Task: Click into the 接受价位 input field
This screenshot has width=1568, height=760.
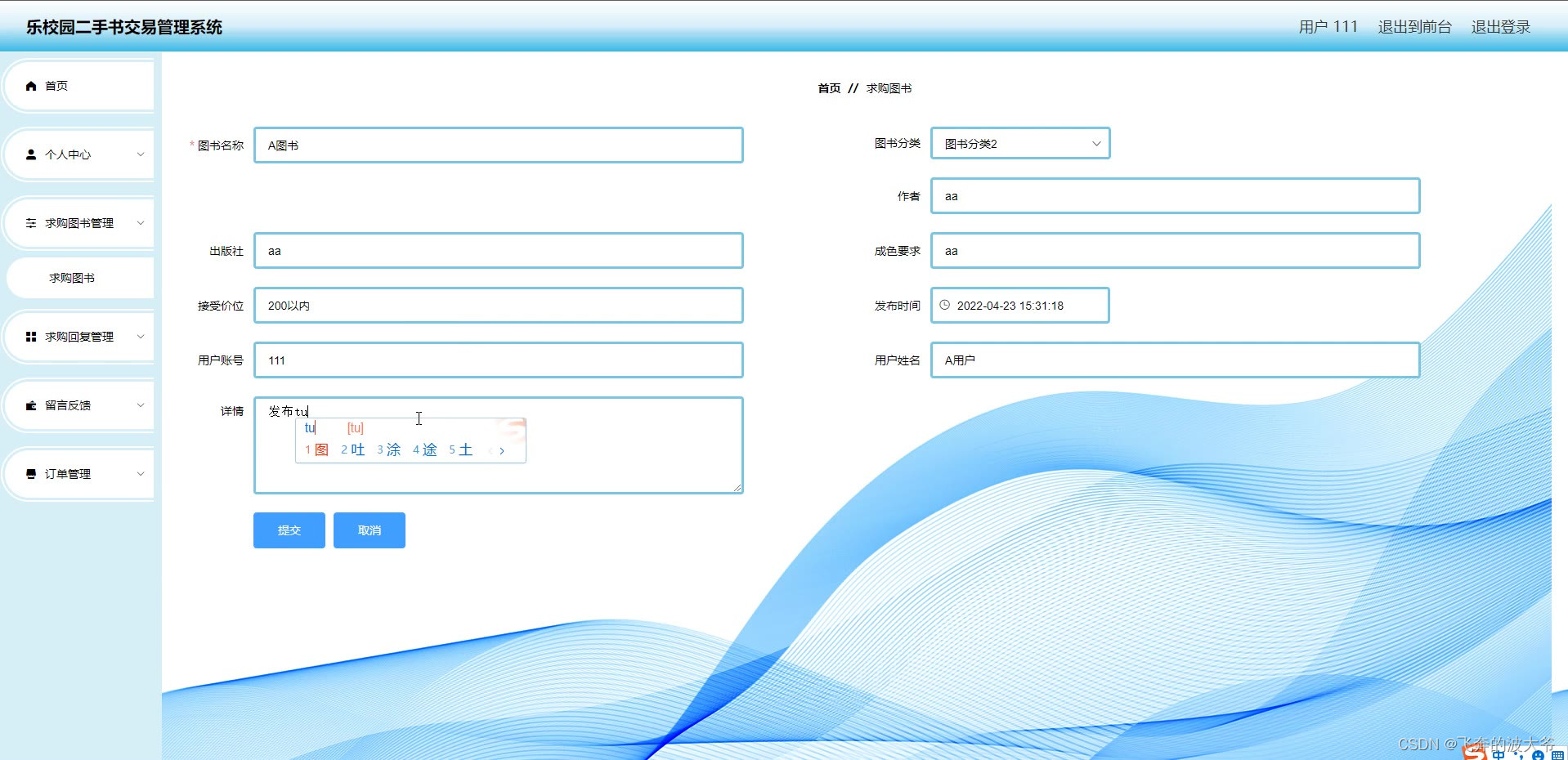Action: coord(499,306)
